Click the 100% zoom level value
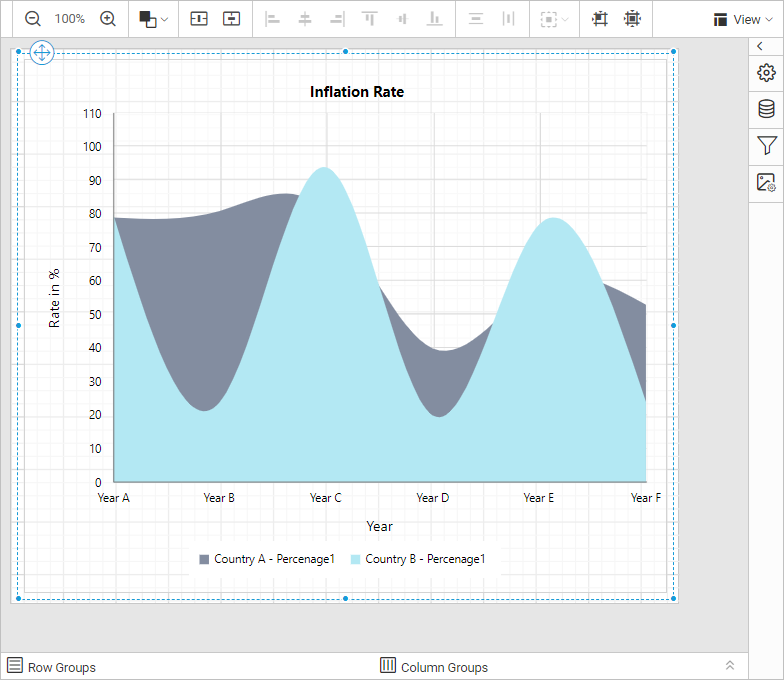Image resolution: width=784 pixels, height=680 pixels. coord(70,19)
